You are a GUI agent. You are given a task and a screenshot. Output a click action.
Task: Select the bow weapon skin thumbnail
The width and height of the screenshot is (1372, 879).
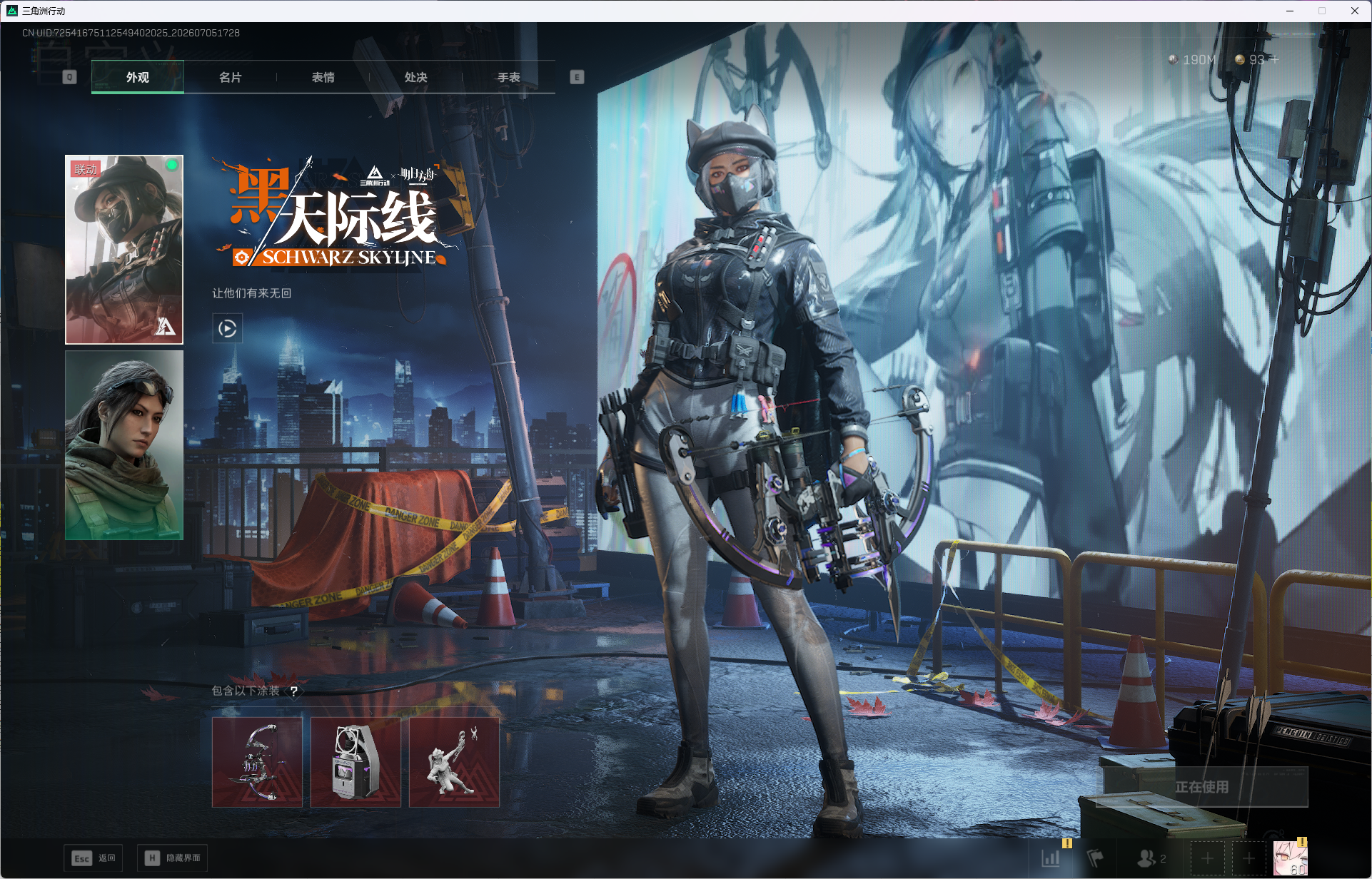pyautogui.click(x=257, y=762)
